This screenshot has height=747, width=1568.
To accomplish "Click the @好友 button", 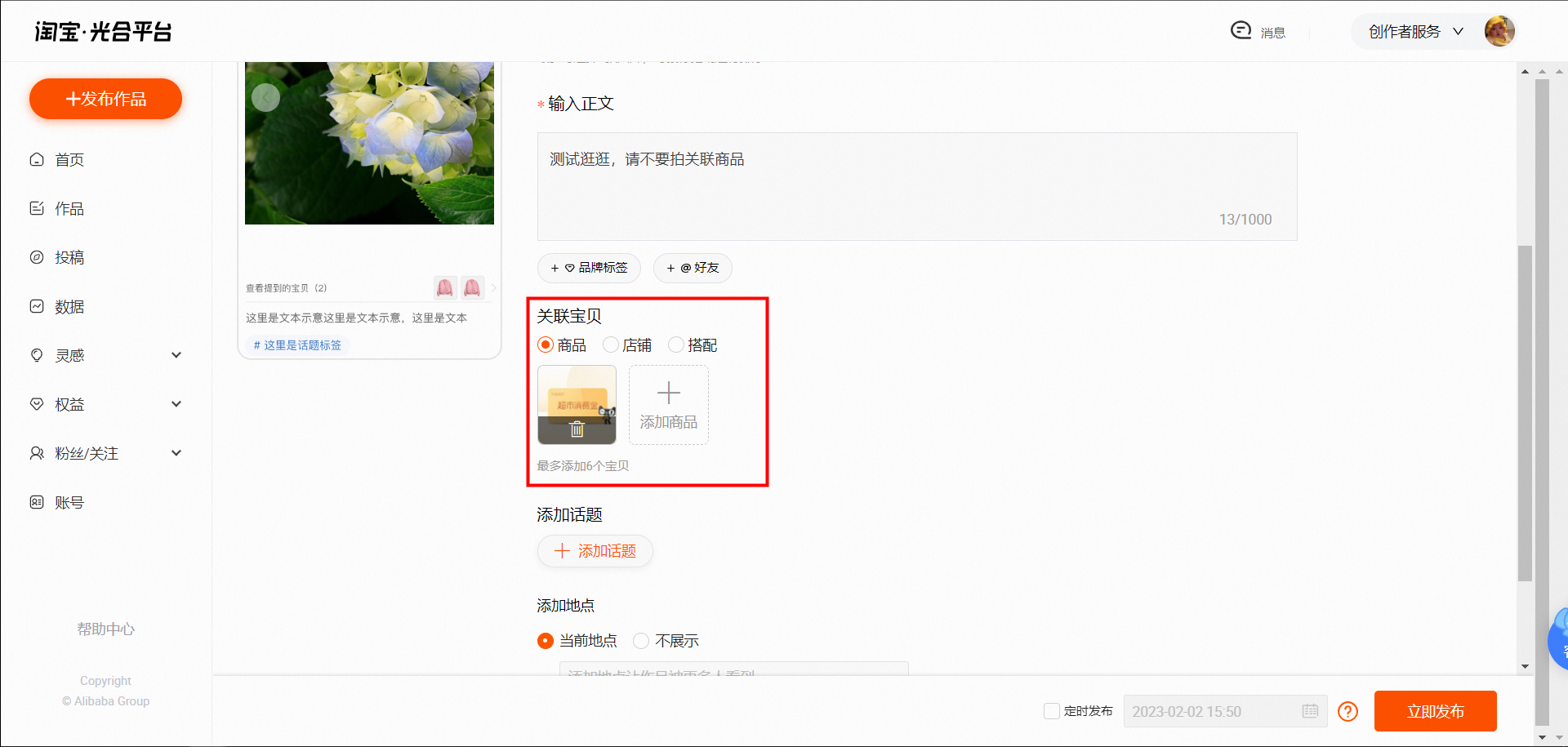I will [x=693, y=268].
